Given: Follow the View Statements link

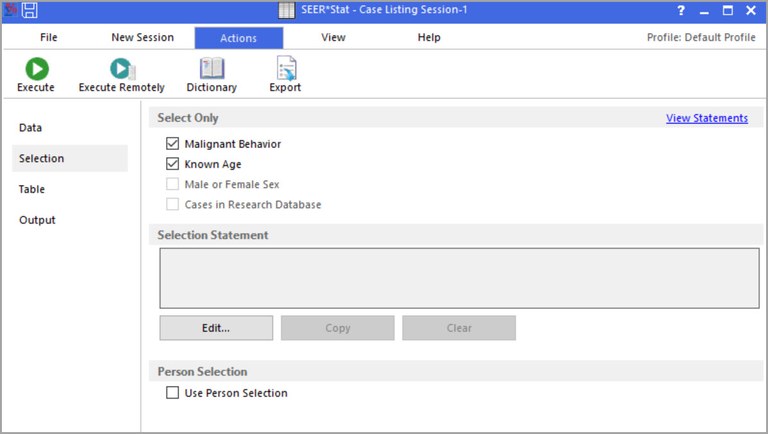Looking at the screenshot, I should coord(706,118).
